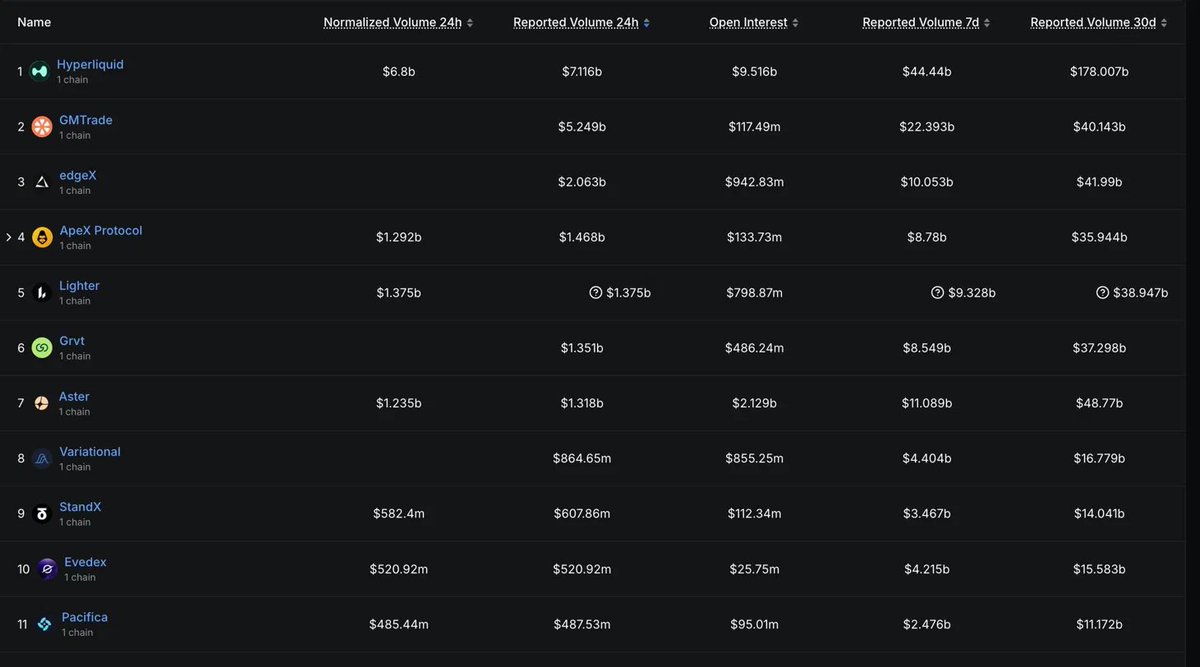Select Evedex's $25.75m open interest cell
The height and width of the screenshot is (667, 1200).
pyautogui.click(x=755, y=570)
